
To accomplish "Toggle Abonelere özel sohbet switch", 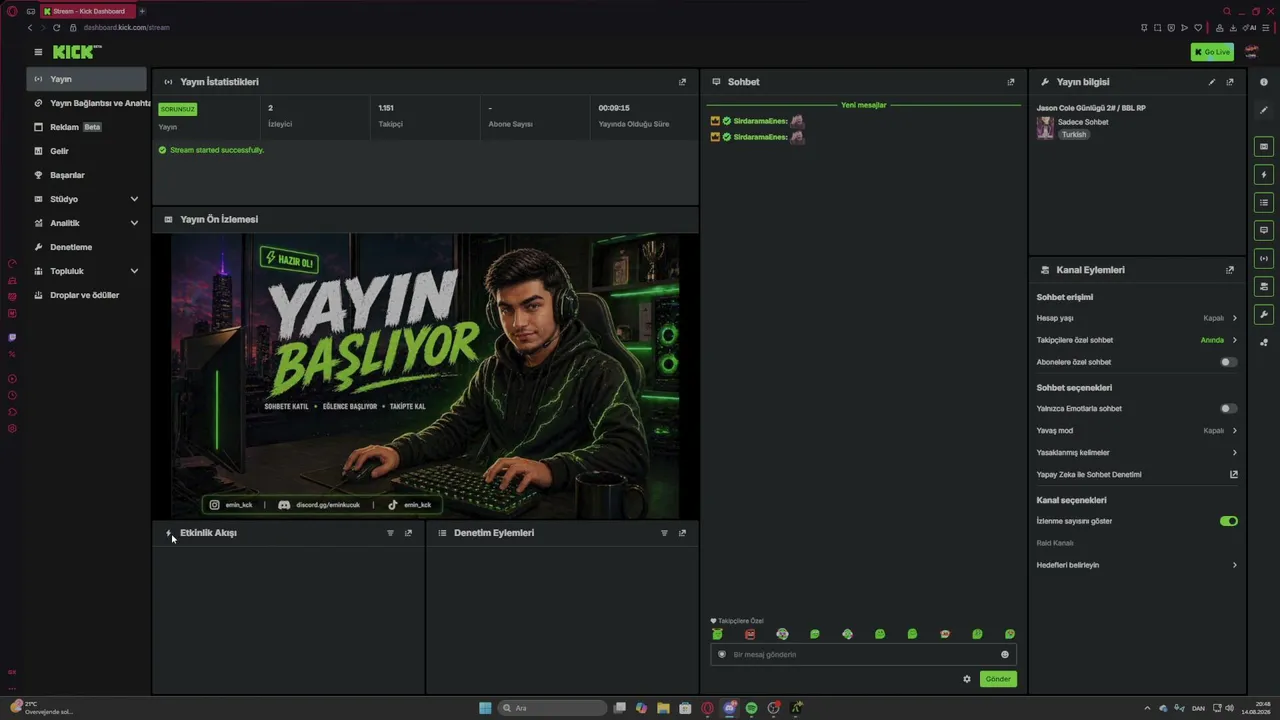I will point(1229,362).
